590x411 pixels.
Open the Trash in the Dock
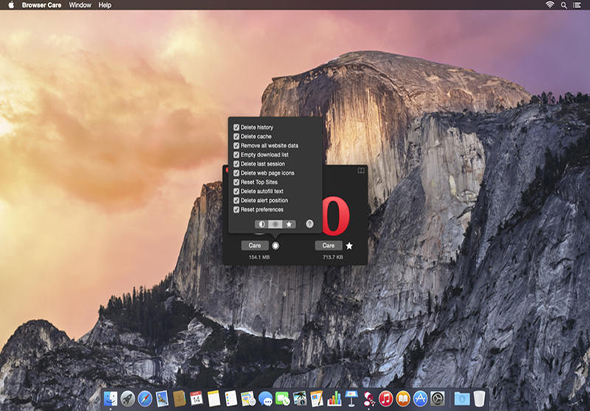click(x=479, y=399)
